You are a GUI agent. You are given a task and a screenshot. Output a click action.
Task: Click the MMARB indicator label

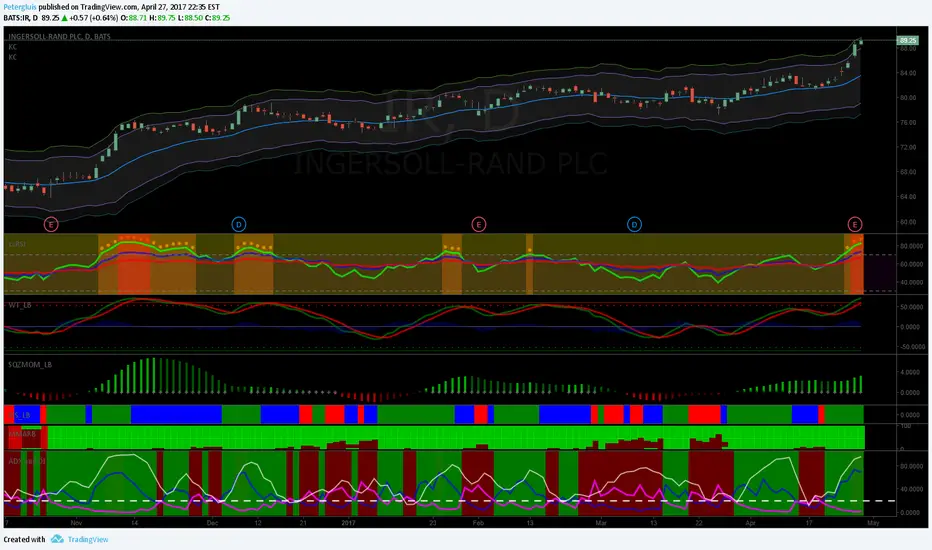click(22, 434)
